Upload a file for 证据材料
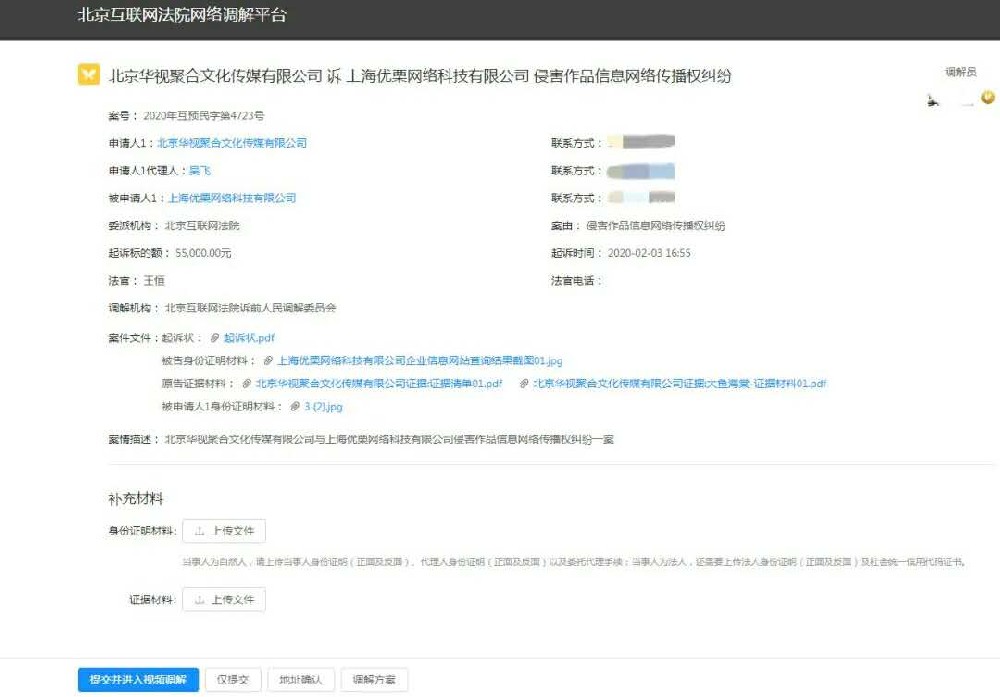Viewport: 1000px width, 697px height. tap(224, 600)
